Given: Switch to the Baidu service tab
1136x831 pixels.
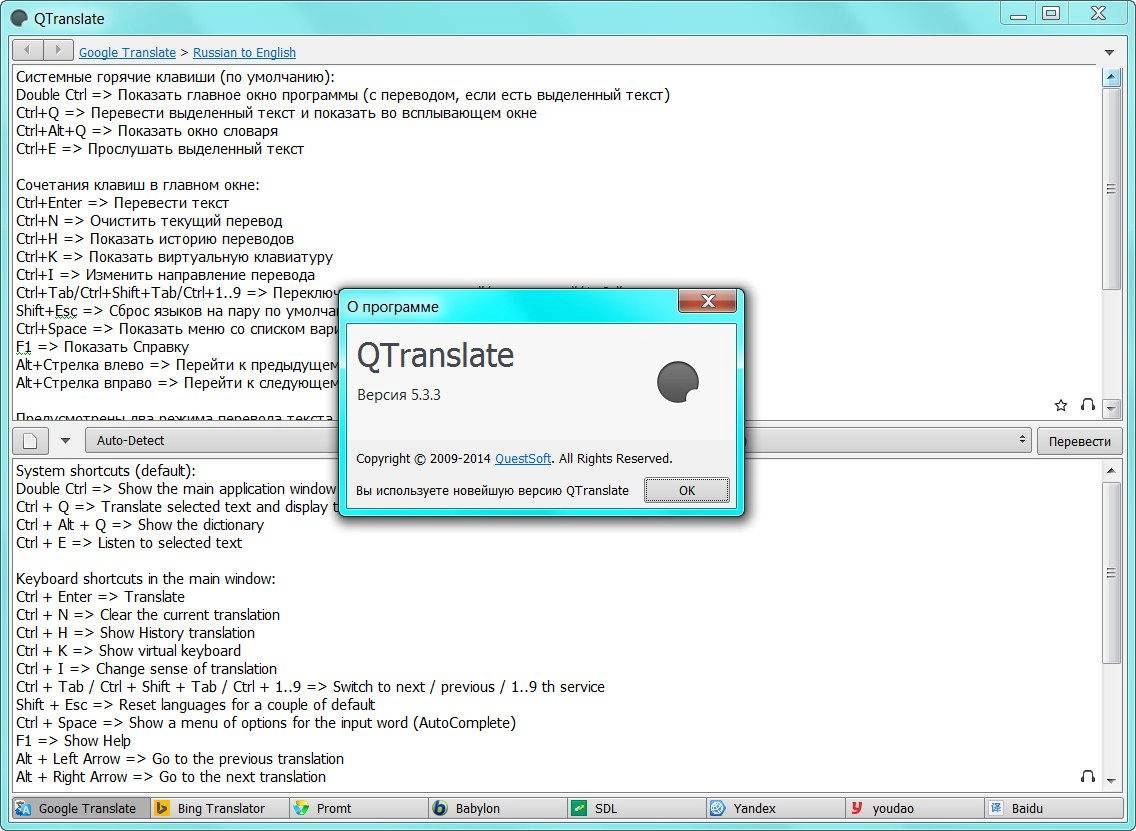Looking at the screenshot, I should (1055, 808).
